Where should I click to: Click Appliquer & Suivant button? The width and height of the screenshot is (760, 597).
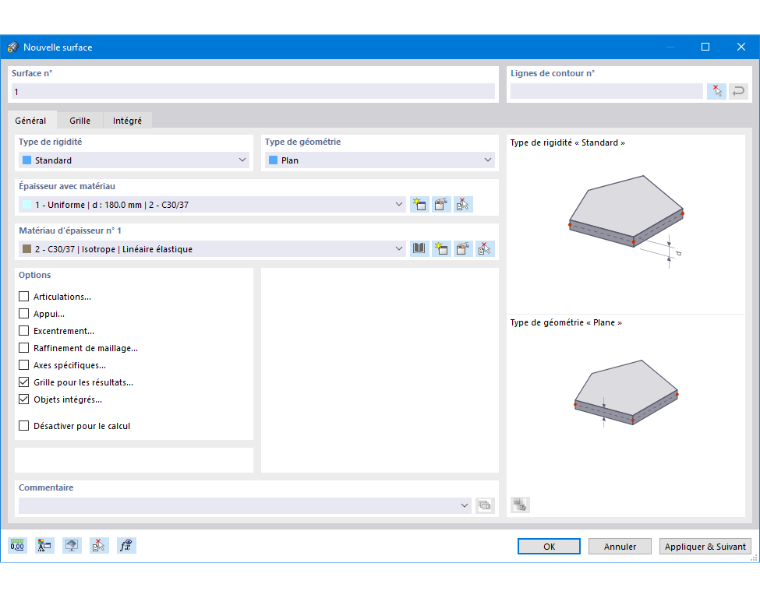pos(705,546)
